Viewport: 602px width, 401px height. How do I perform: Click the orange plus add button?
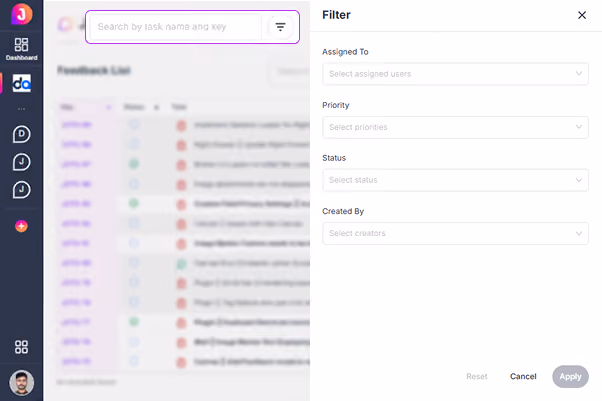coord(22,226)
